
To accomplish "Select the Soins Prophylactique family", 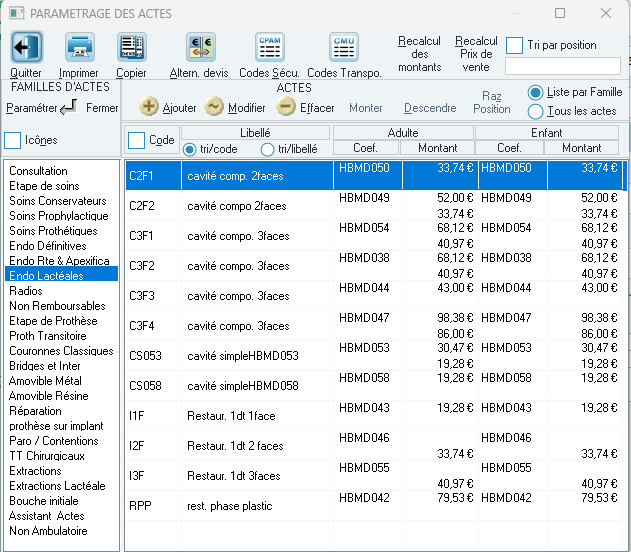I will click(62, 216).
